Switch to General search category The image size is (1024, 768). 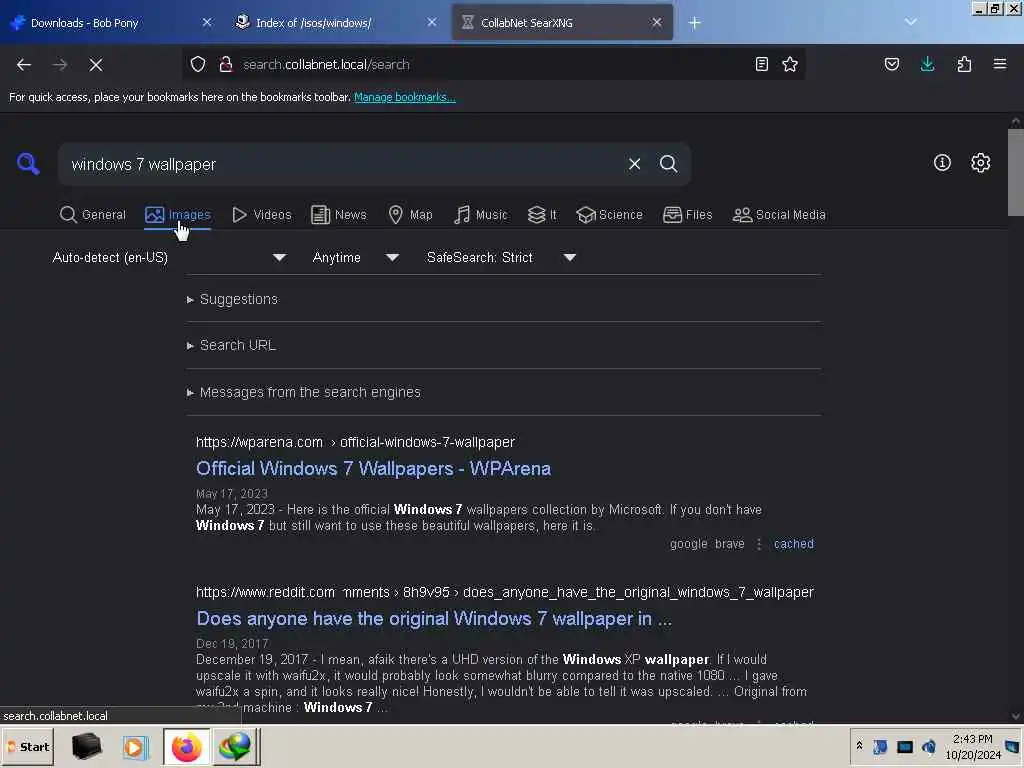point(92,215)
